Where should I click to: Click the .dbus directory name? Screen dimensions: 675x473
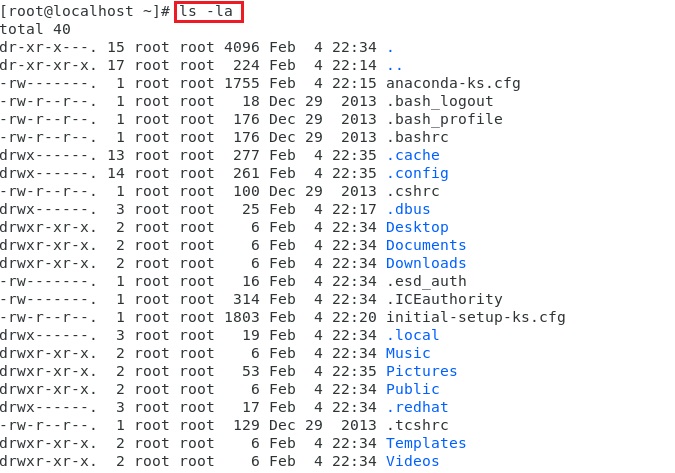(408, 209)
